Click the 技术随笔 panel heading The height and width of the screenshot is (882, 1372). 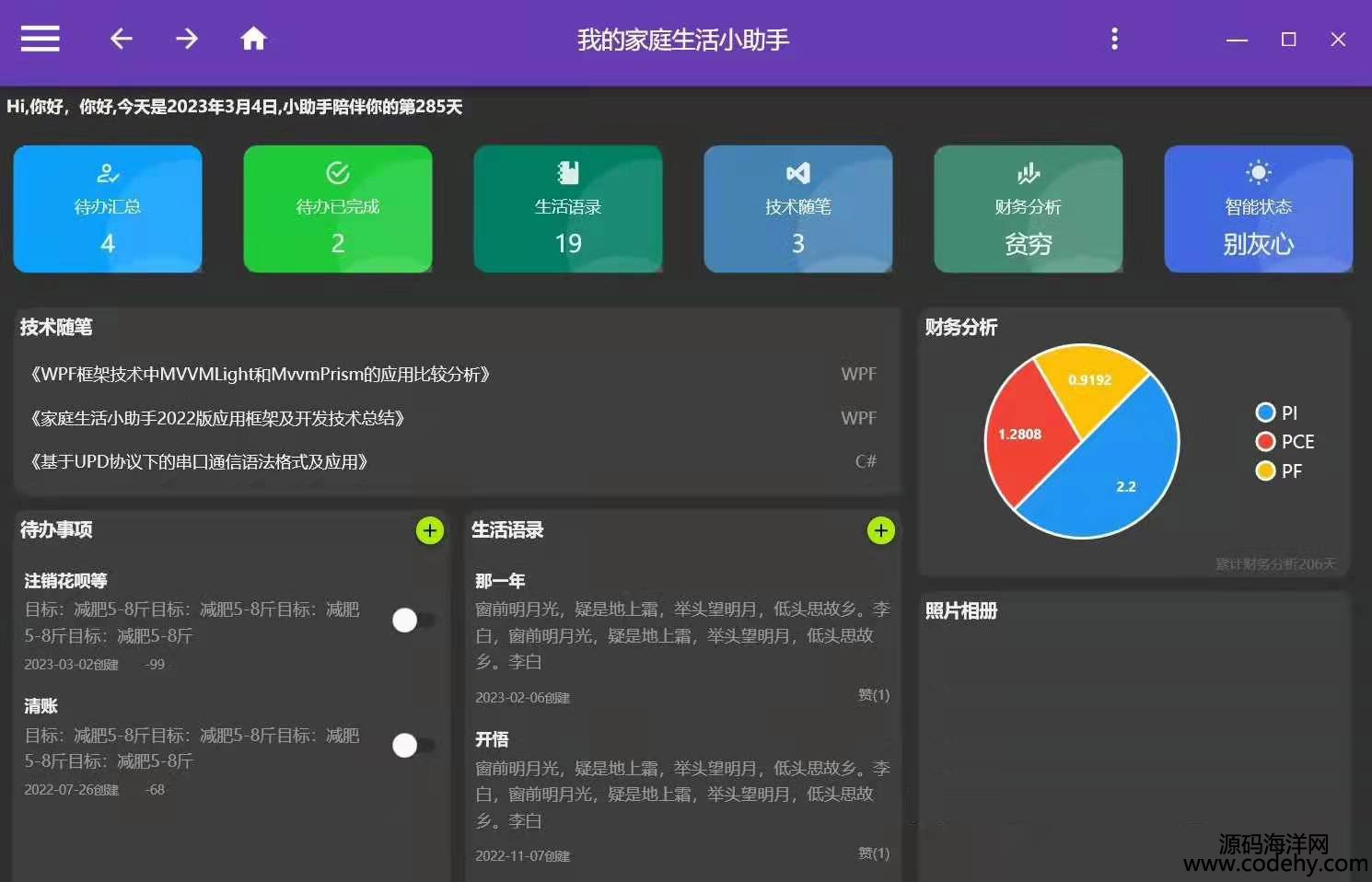[x=56, y=327]
